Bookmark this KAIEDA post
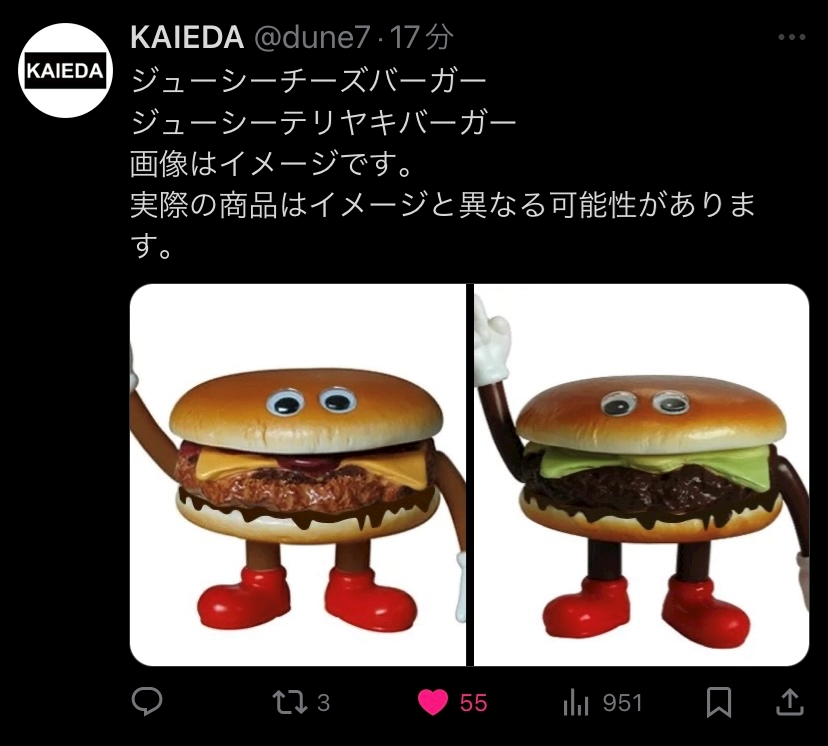The width and height of the screenshot is (828, 746). [x=719, y=702]
